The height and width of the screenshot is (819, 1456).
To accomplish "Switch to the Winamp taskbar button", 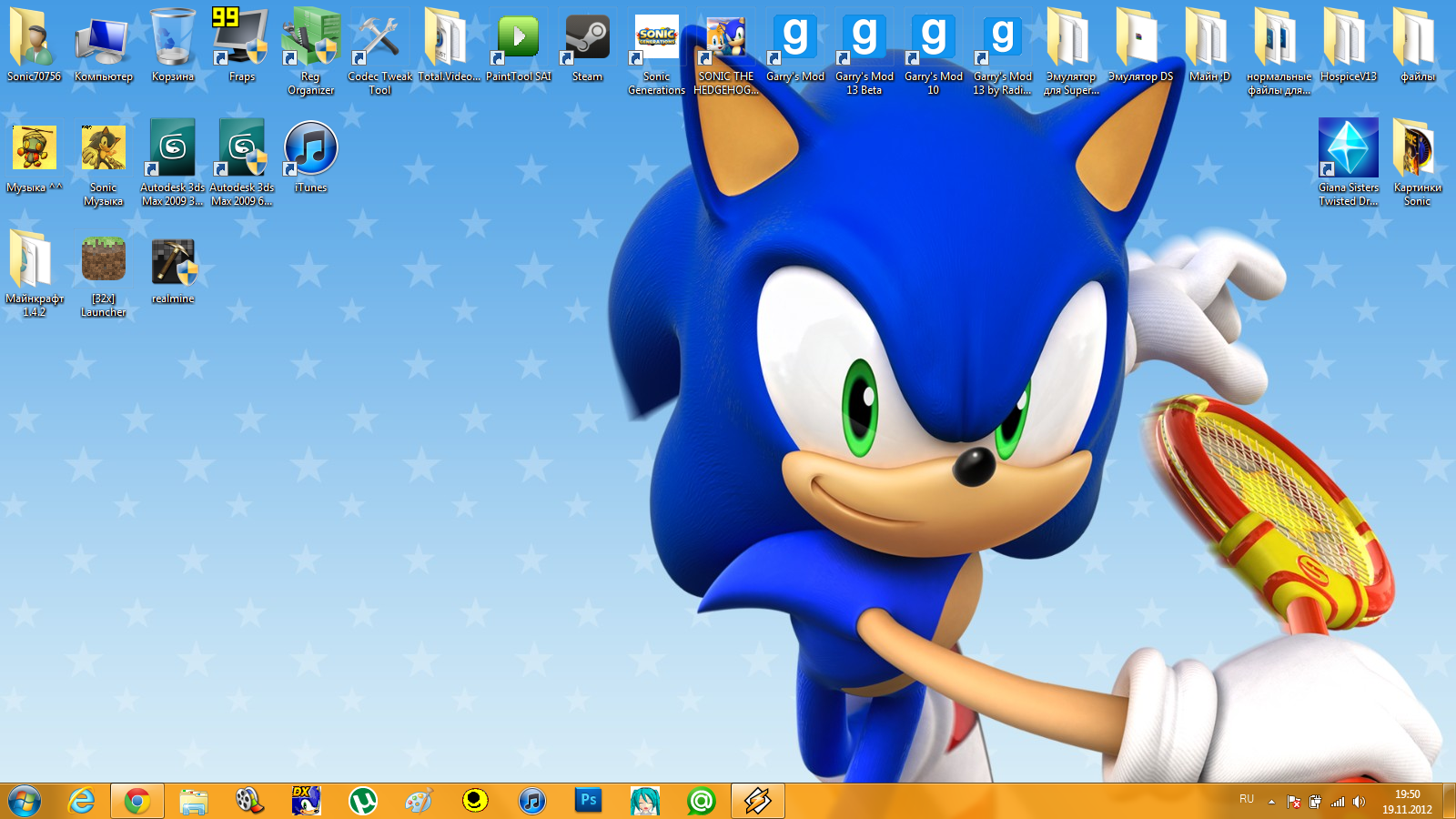I will (x=758, y=801).
